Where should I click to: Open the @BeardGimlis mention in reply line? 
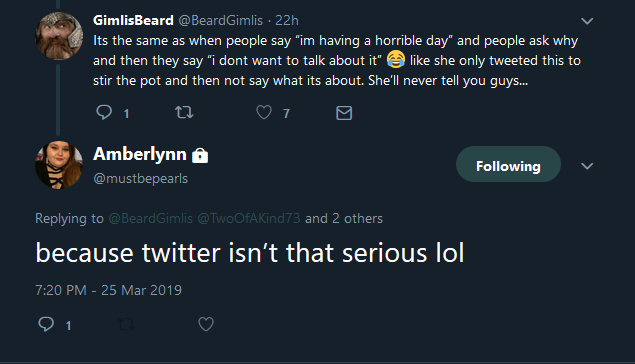point(151,219)
